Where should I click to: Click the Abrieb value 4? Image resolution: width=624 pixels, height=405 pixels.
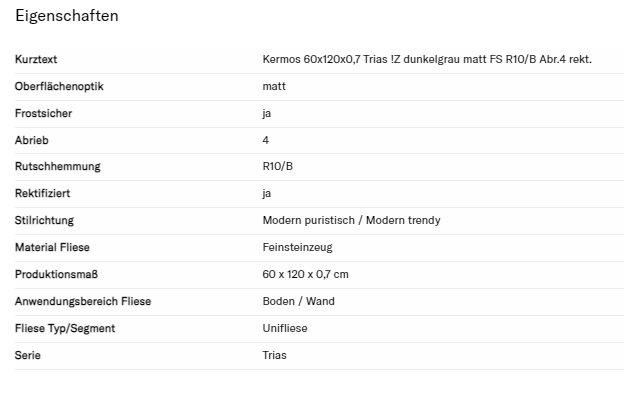pos(266,140)
